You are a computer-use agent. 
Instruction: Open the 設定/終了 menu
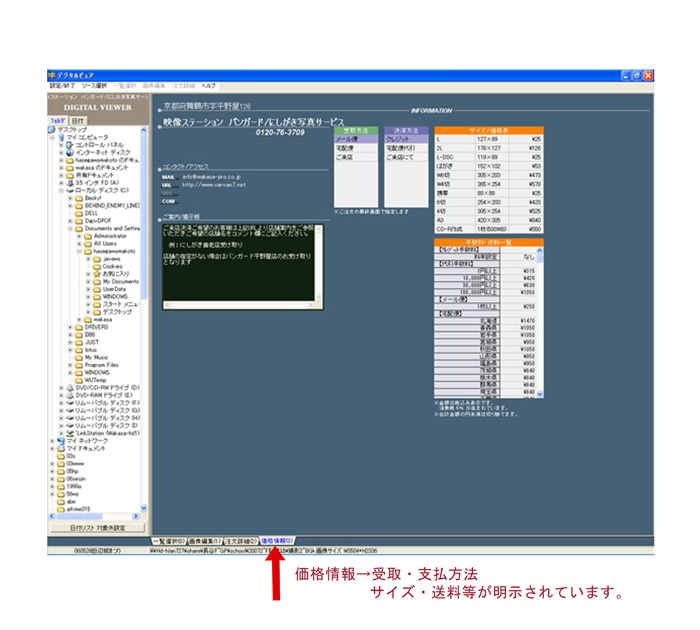point(62,86)
